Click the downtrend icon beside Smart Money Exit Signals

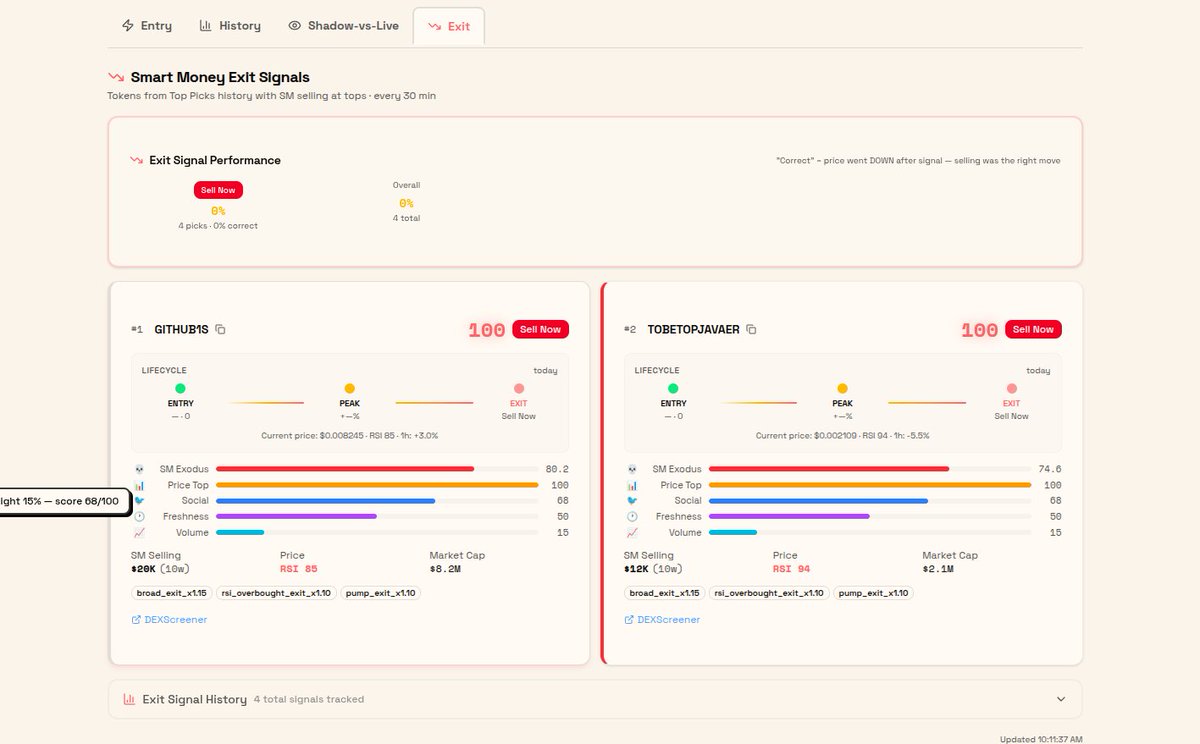pyautogui.click(x=116, y=77)
